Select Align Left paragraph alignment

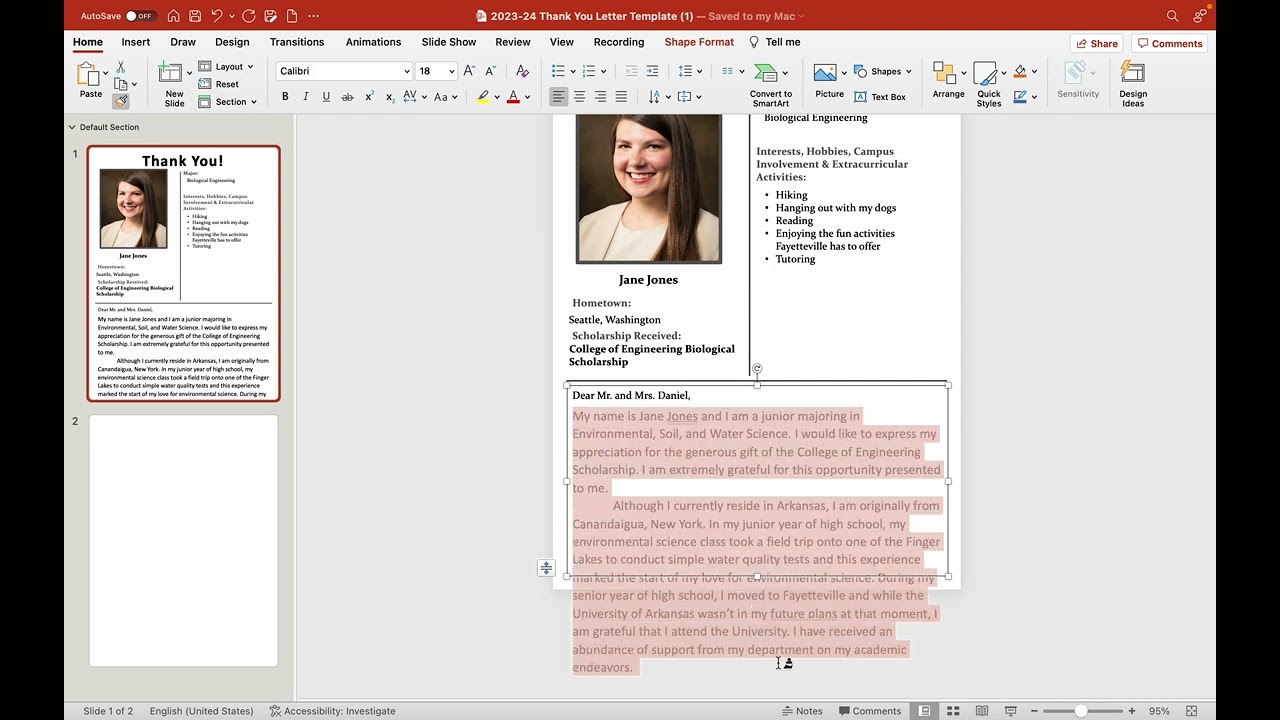[x=558, y=97]
